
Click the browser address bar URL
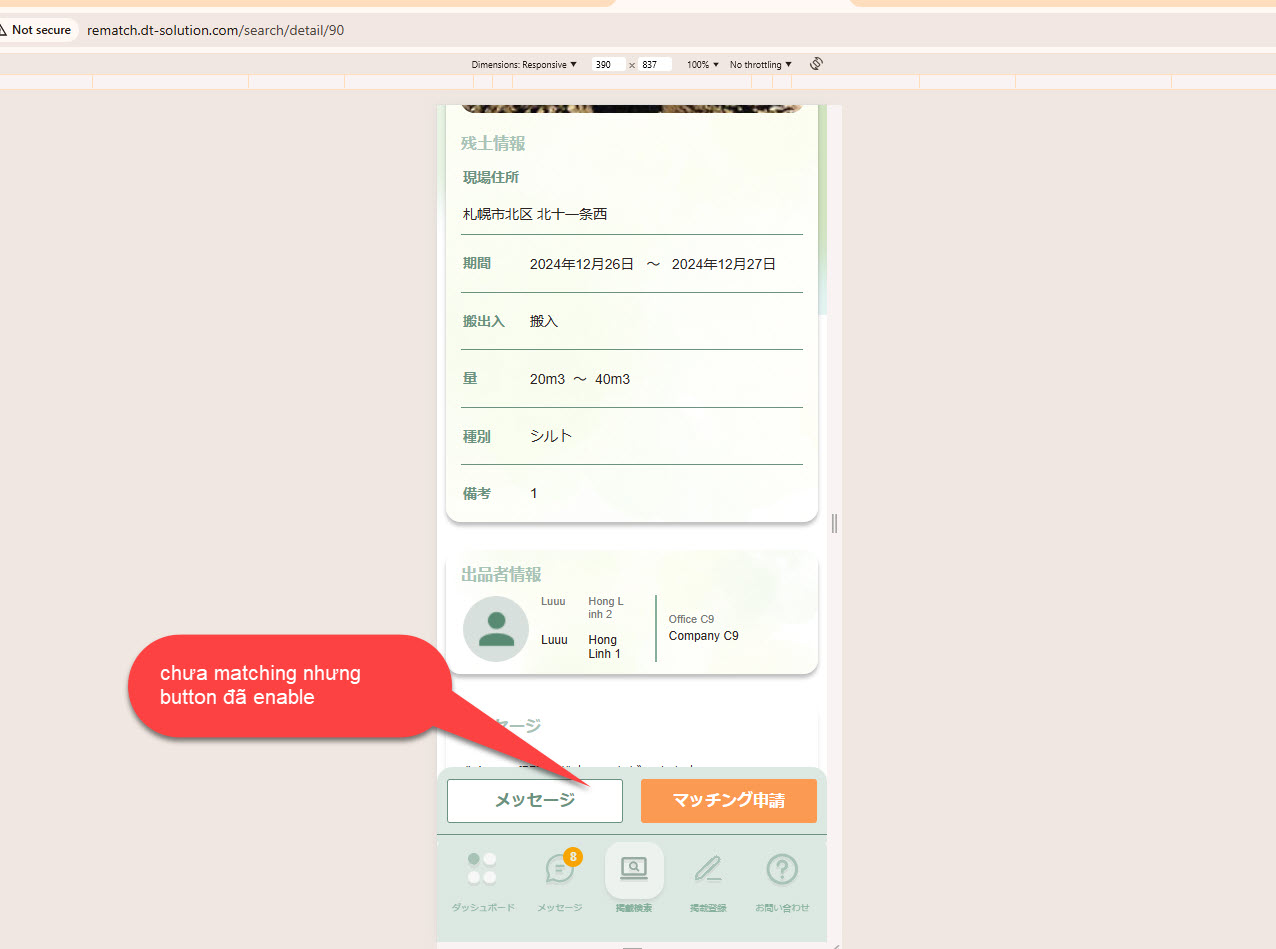tap(216, 30)
